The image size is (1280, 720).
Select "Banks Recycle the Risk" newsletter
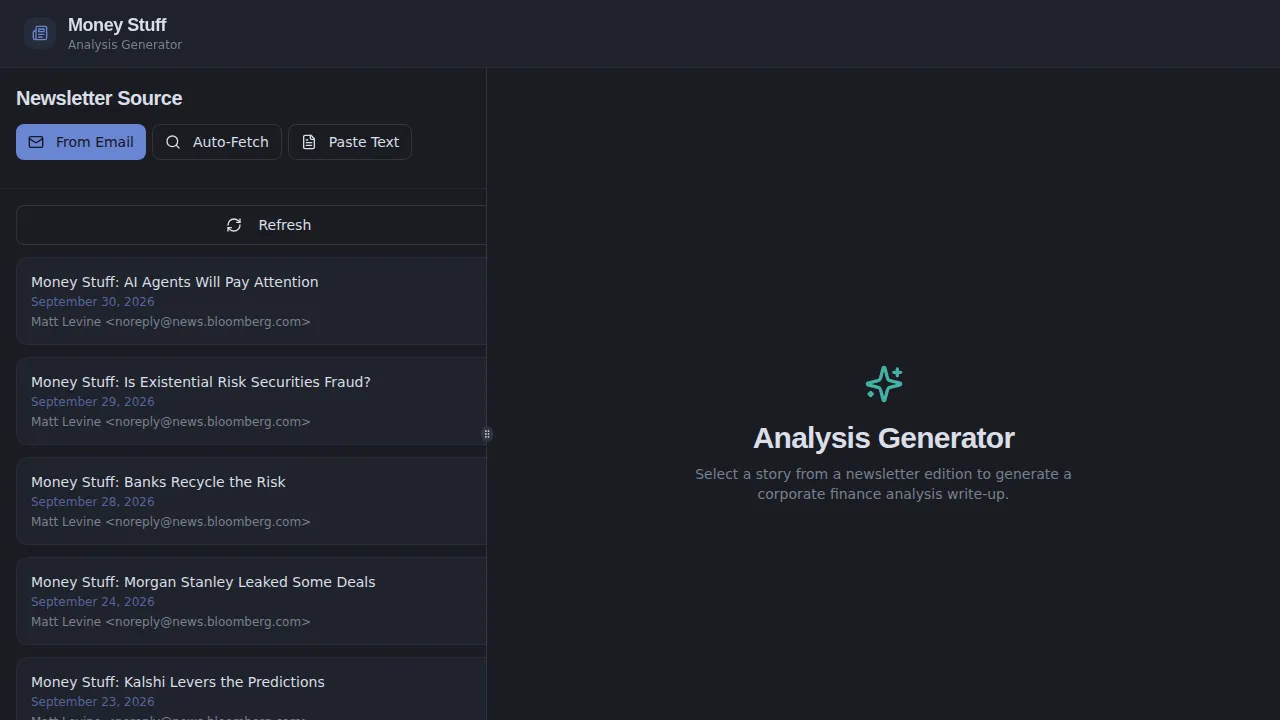(251, 501)
